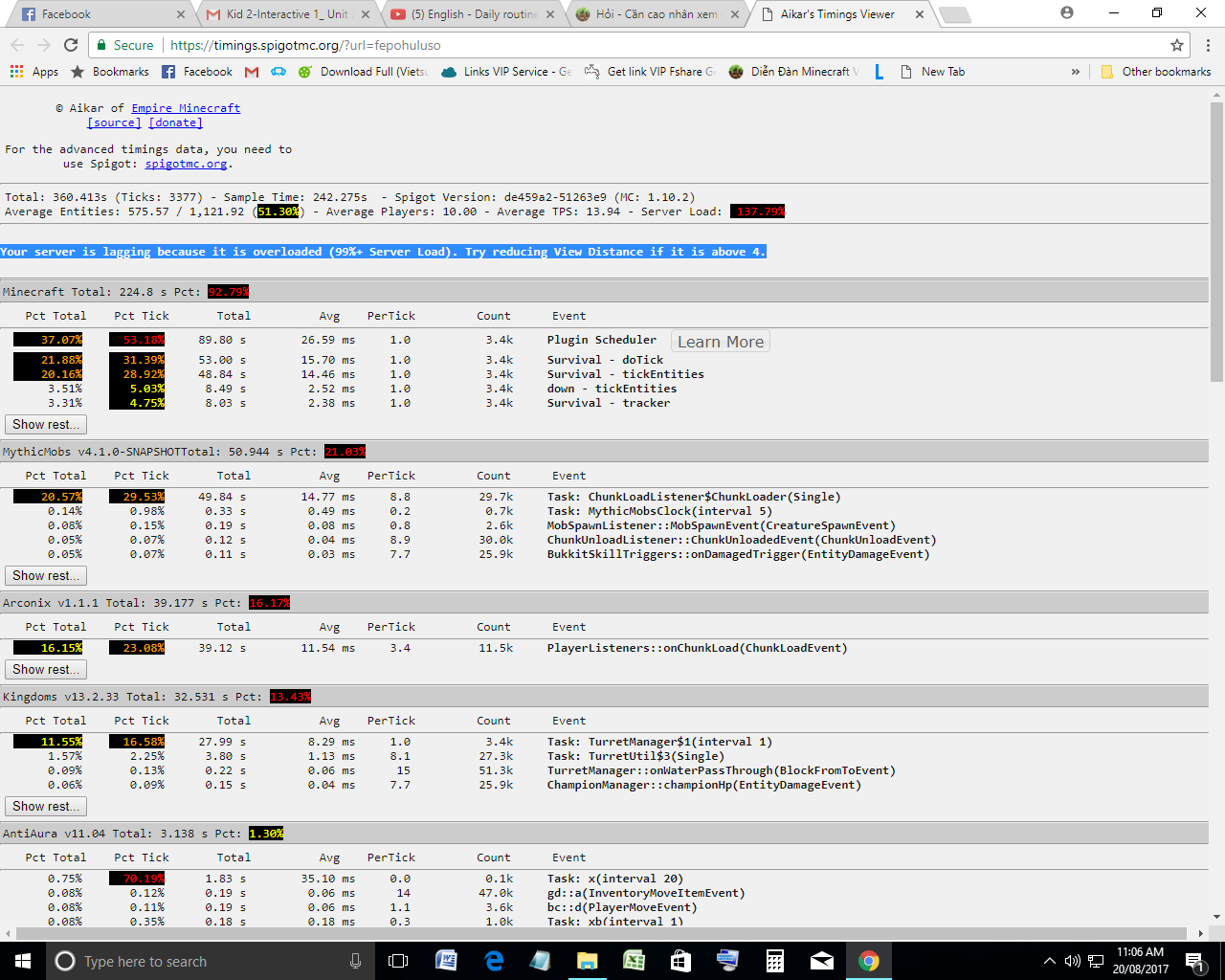1225x980 pixels.
Task: Open the Gmail bookmark on the bookmarks bar
Action: 251,71
